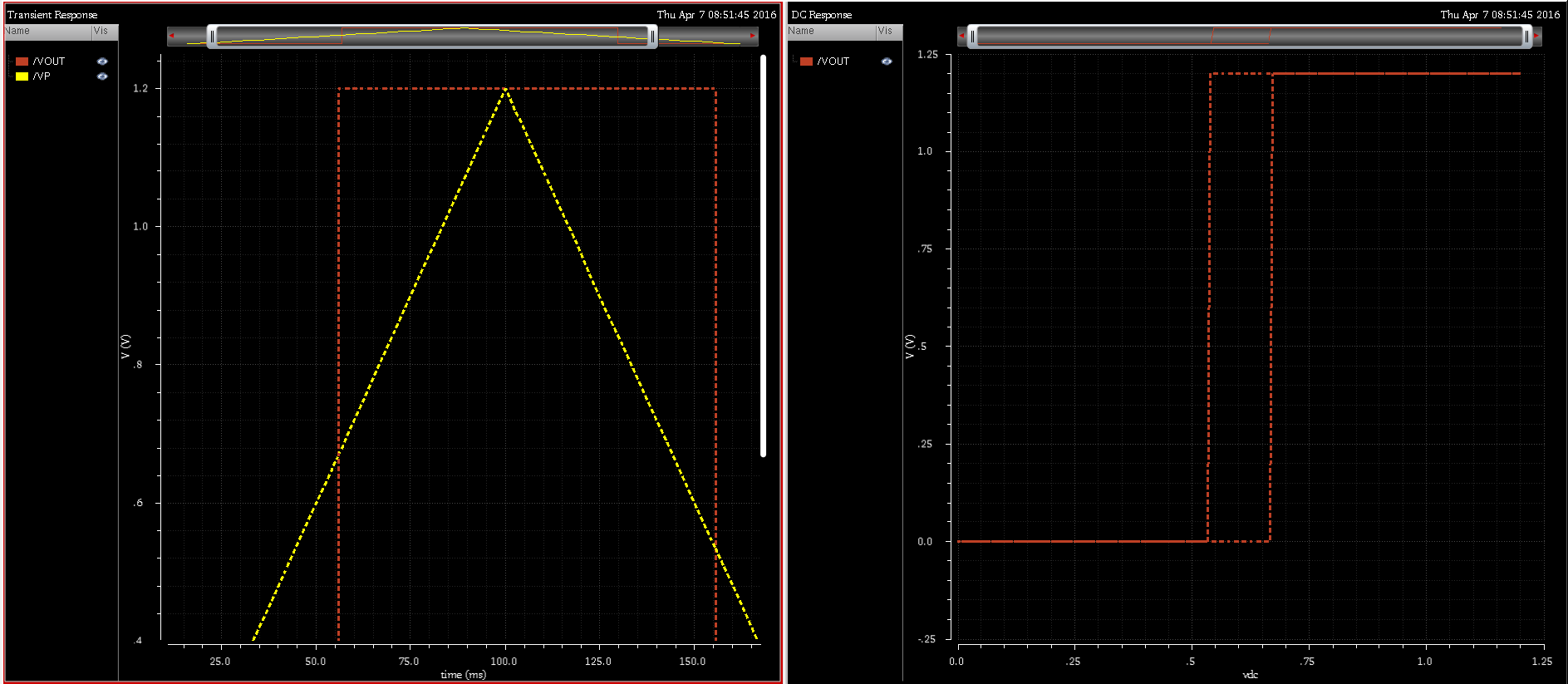Toggle visibility of the /VP trace
This screenshot has height=684, width=1568.
pyautogui.click(x=102, y=76)
